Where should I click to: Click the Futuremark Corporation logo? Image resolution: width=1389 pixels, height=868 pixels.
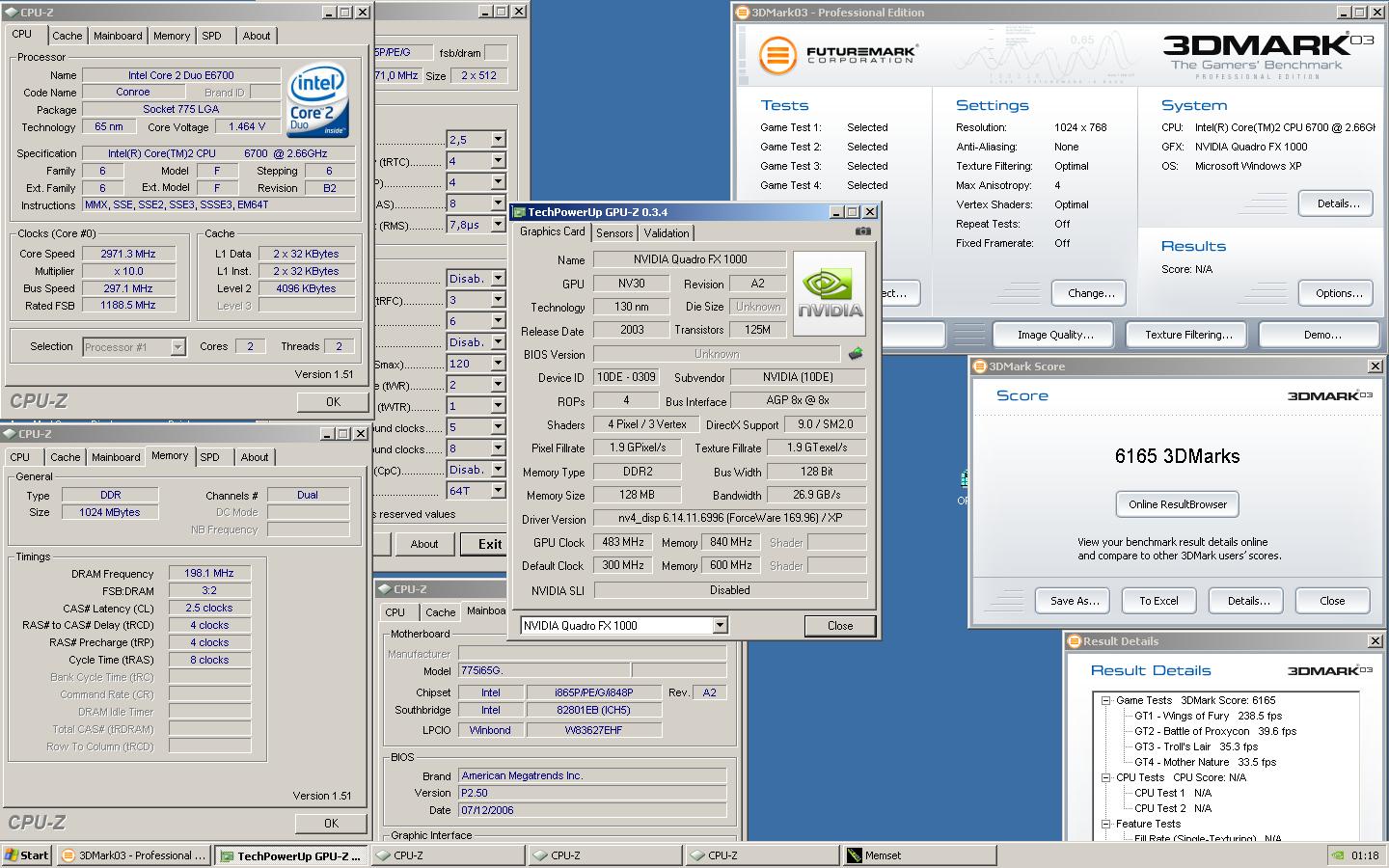pos(838,55)
